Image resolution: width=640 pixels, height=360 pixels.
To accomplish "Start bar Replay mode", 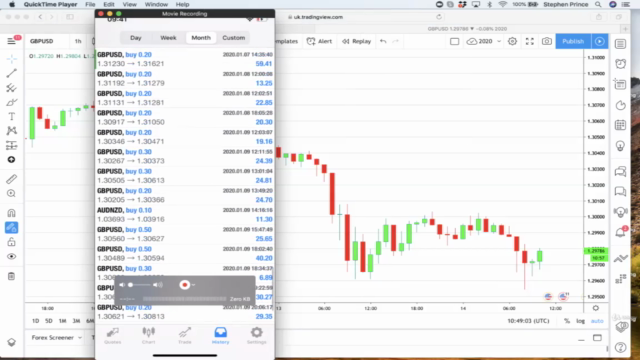I will (356, 41).
